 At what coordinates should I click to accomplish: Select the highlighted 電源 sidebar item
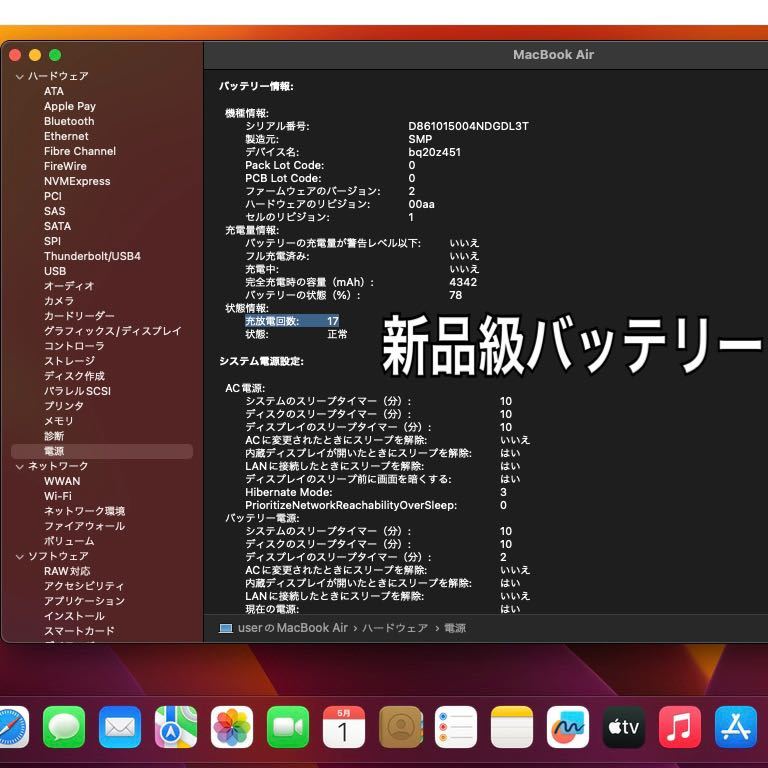pos(102,451)
